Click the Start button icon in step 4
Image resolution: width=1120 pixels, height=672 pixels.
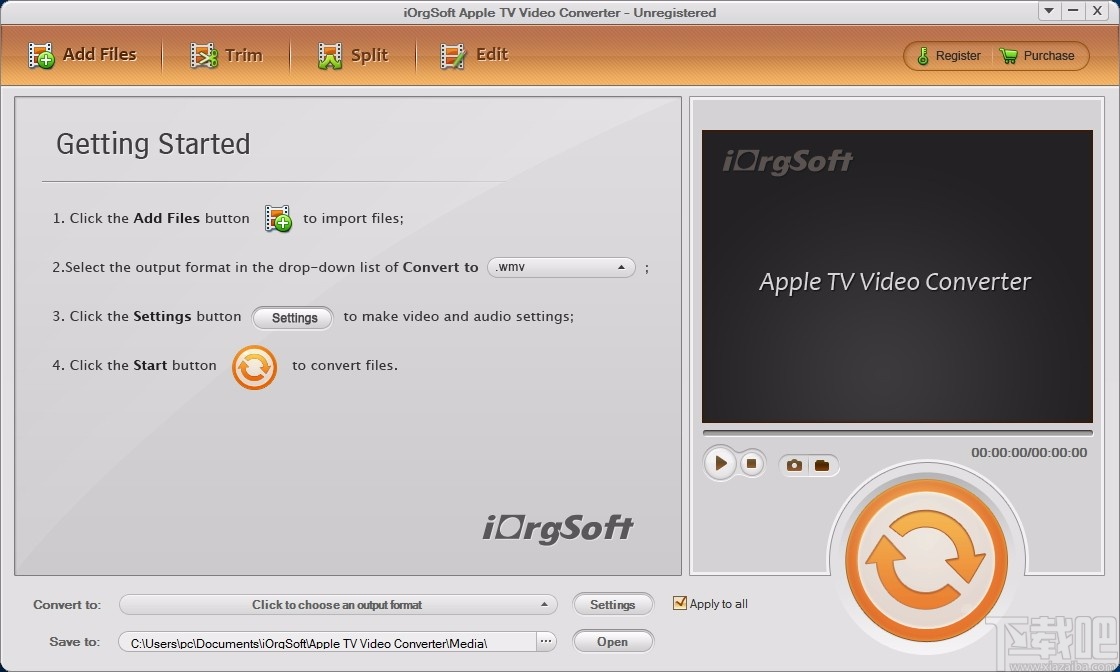pos(254,368)
